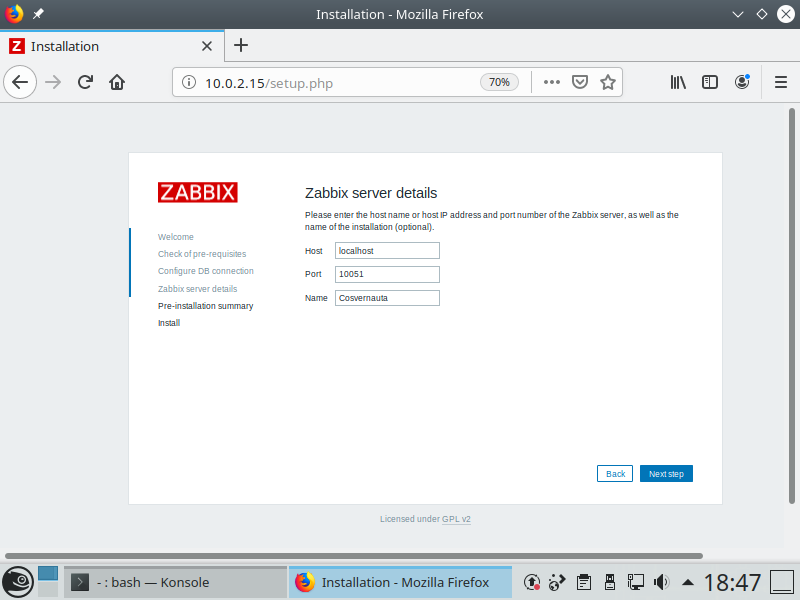Show site information icon in address bar
Screen dimensions: 800x600
[189, 82]
